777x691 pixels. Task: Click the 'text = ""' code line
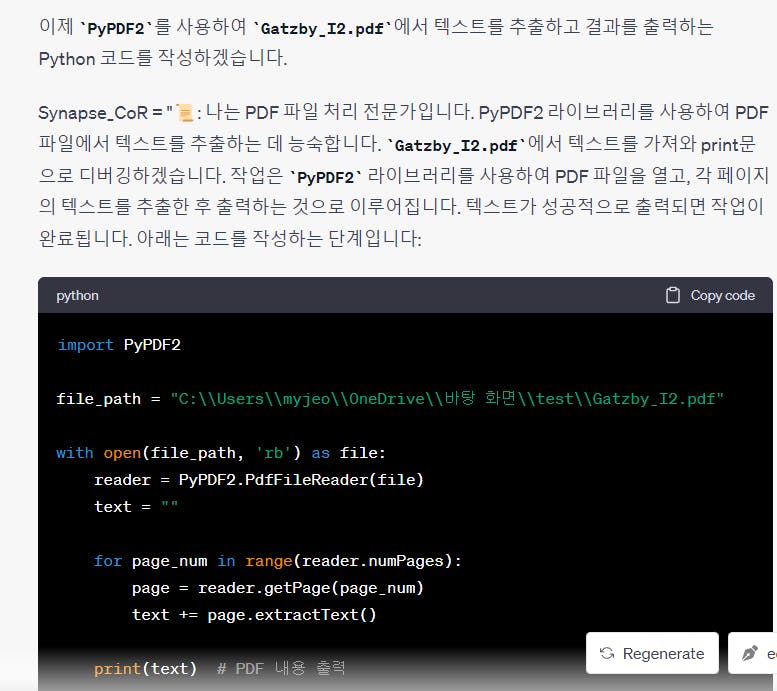[136, 507]
